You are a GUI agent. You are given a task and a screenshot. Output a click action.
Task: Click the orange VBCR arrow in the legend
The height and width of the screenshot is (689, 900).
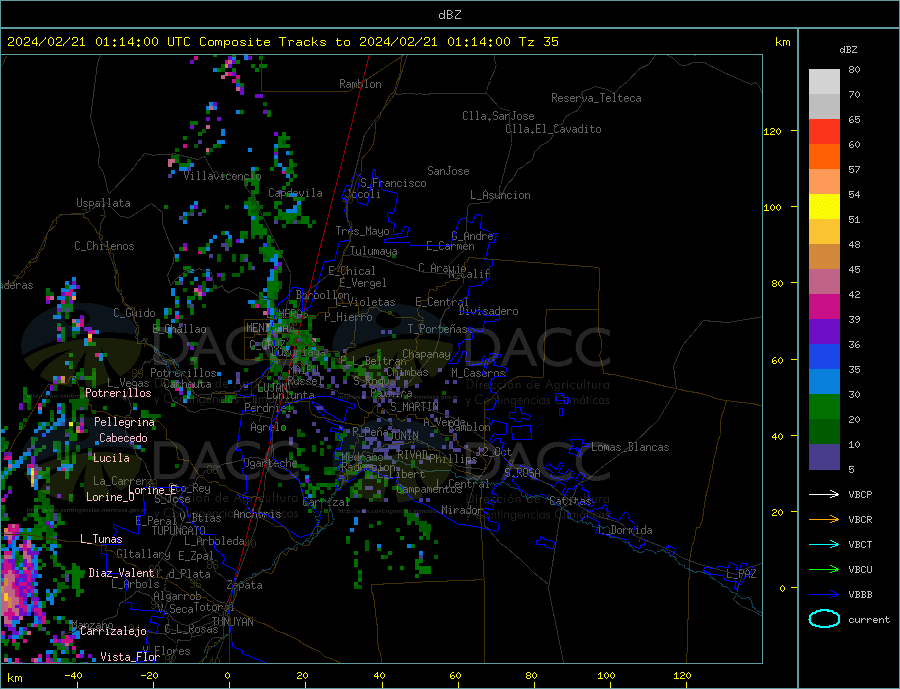[824, 520]
